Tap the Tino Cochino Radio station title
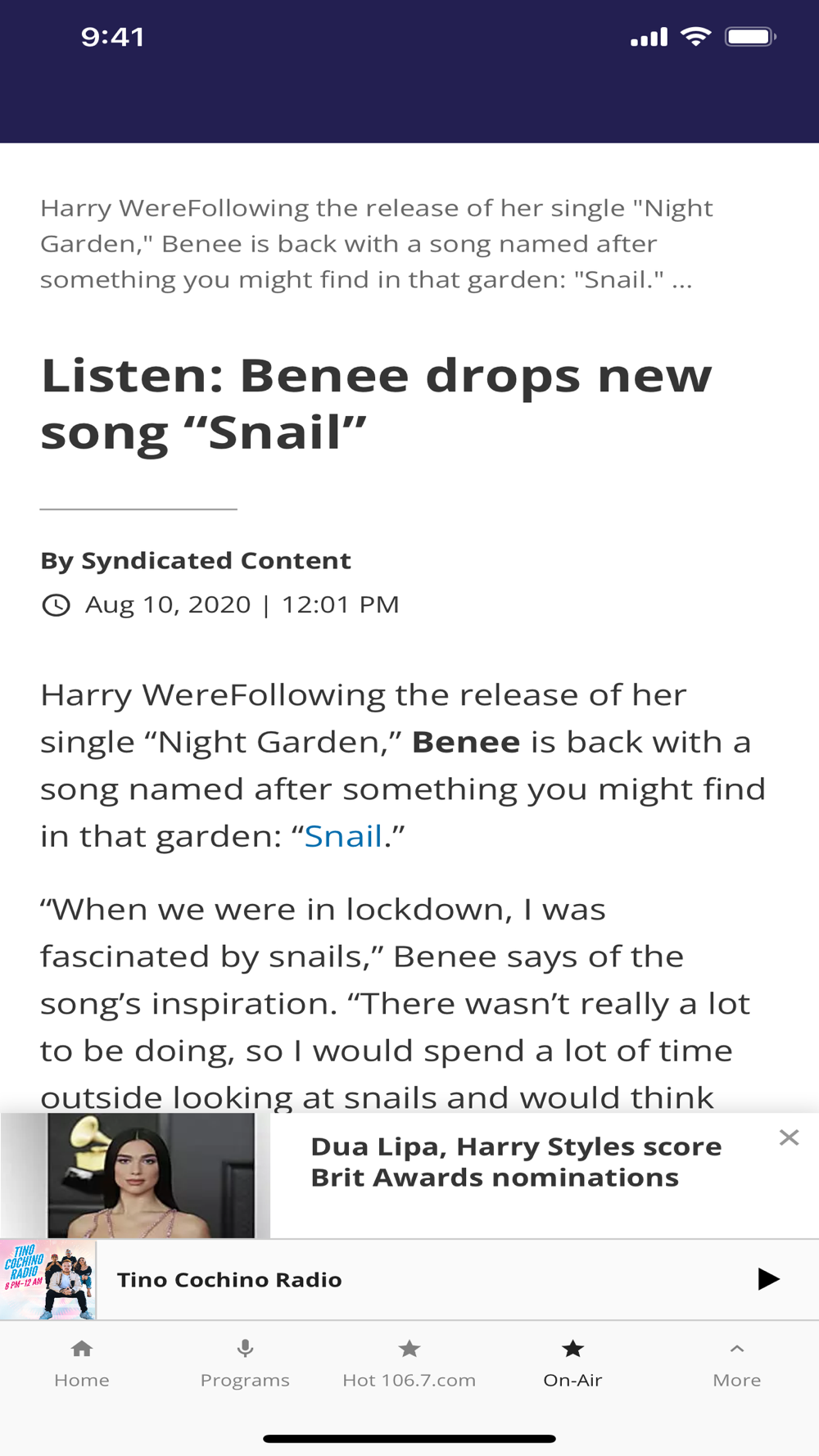Screen dimensions: 819x1456 (x=229, y=1280)
